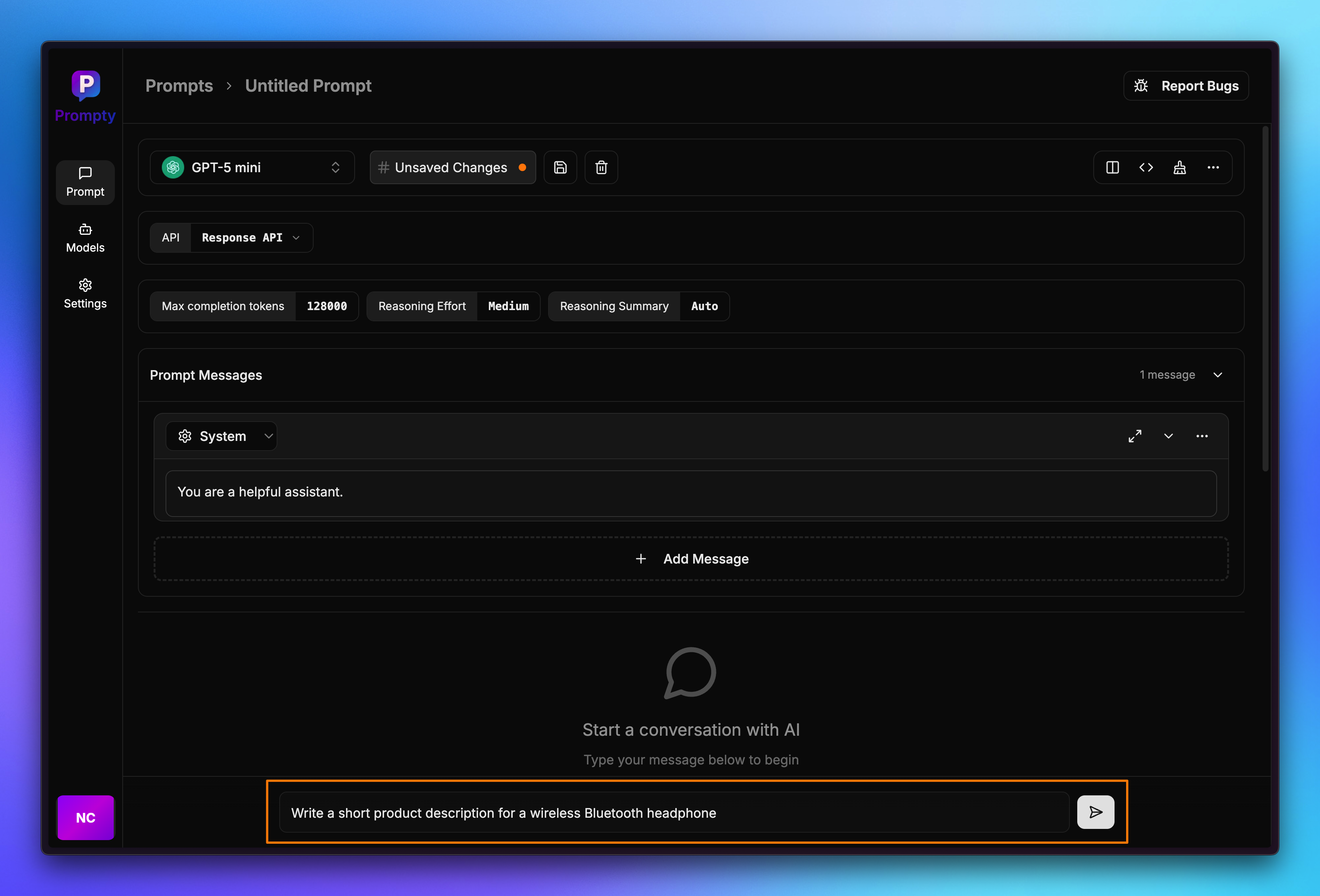Collapse the System message chevron
Screen dimensions: 1320x896
(1168, 436)
